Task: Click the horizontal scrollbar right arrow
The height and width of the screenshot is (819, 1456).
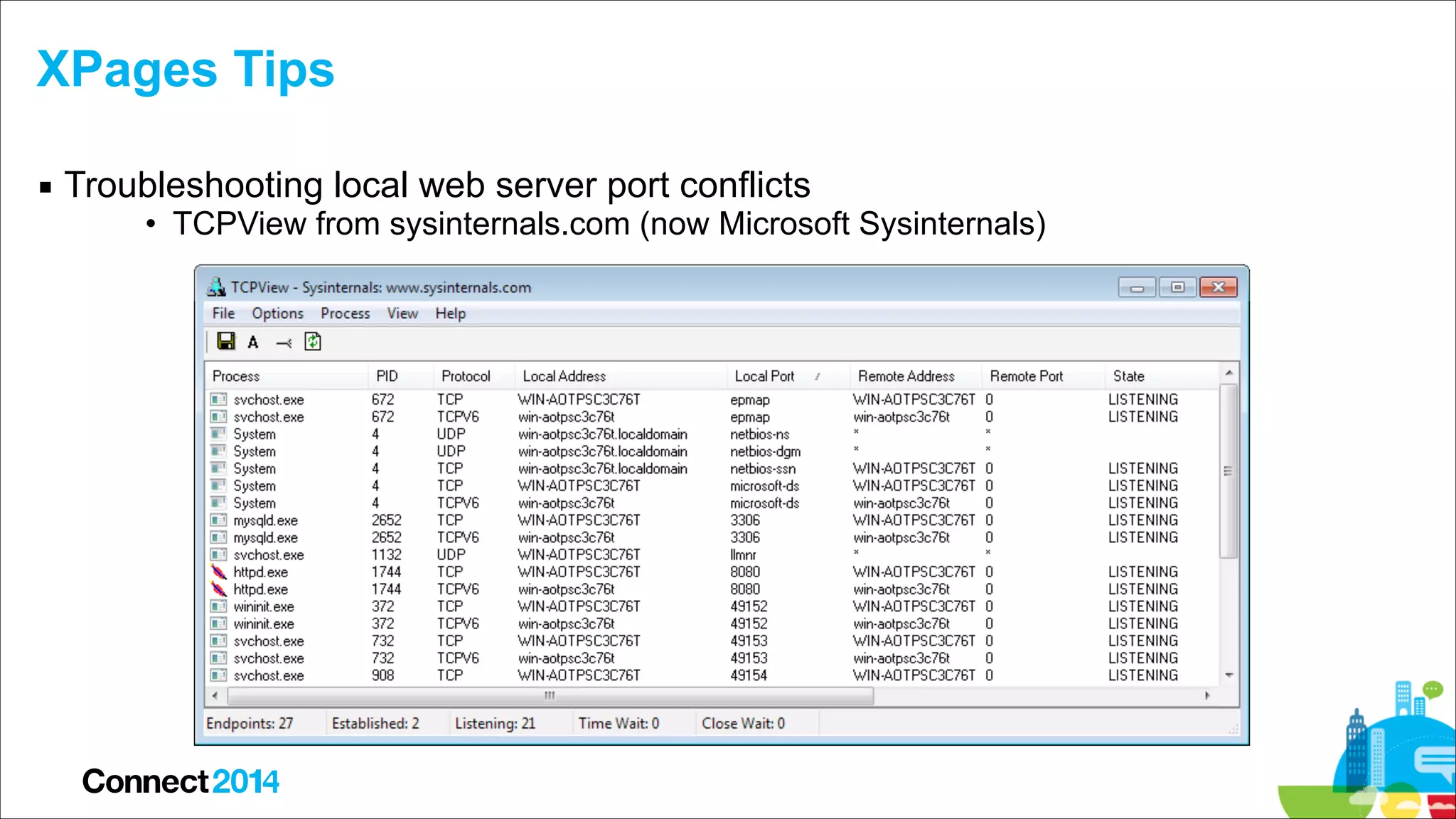Action: [1208, 695]
